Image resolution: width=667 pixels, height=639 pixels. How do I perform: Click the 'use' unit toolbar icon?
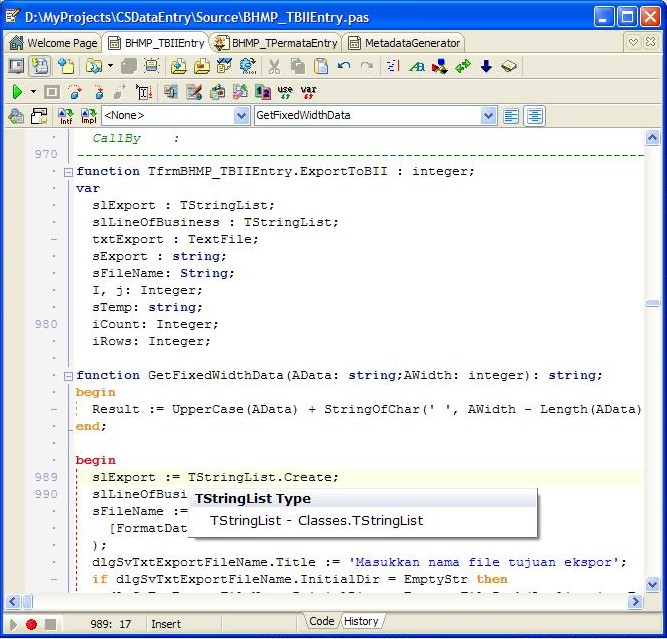[x=285, y=92]
